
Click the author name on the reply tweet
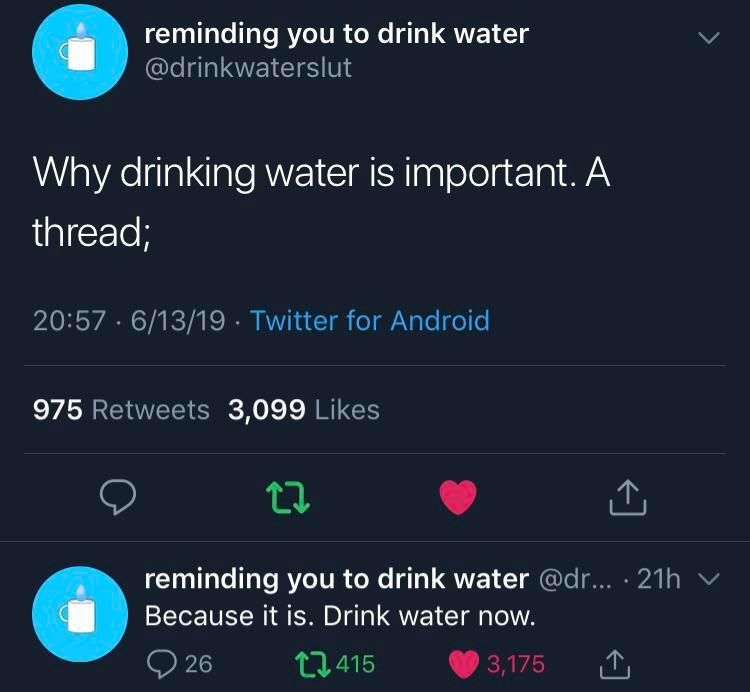(x=336, y=579)
